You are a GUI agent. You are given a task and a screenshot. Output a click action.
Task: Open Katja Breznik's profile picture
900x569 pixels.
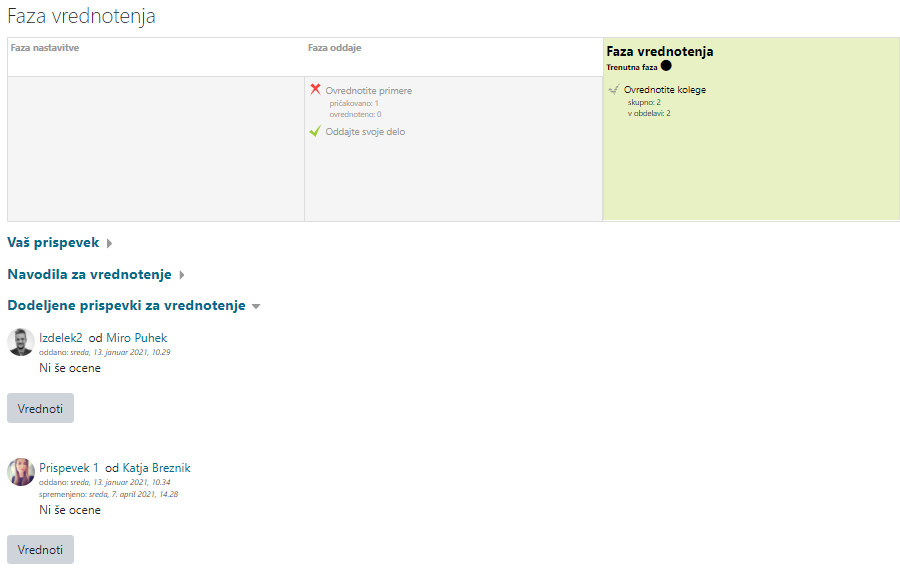click(21, 472)
